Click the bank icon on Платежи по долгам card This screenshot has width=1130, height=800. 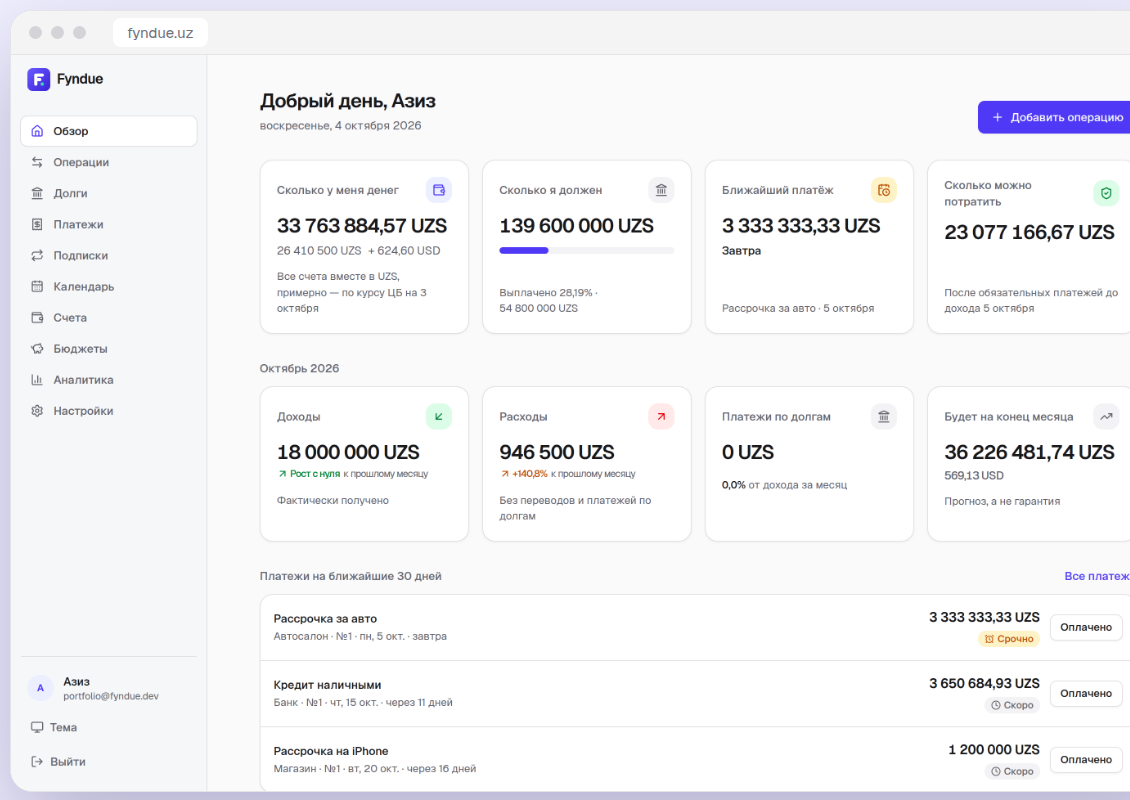tap(884, 417)
